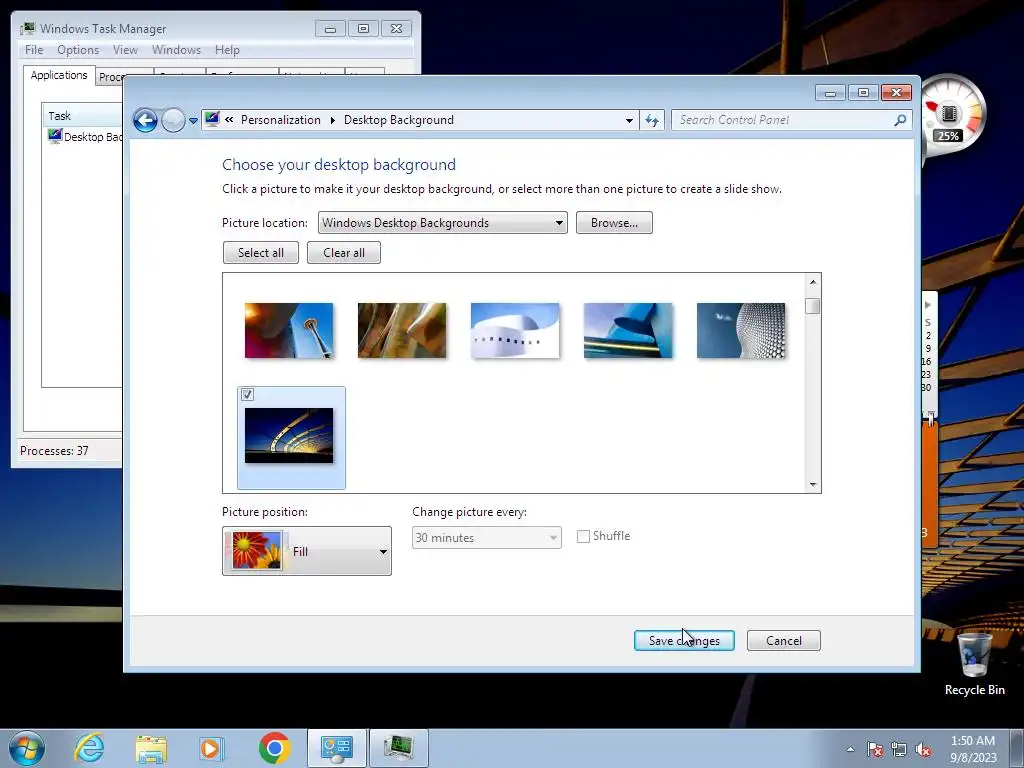The image size is (1024, 768).
Task: Click the magnifier search icon
Action: coord(901,120)
